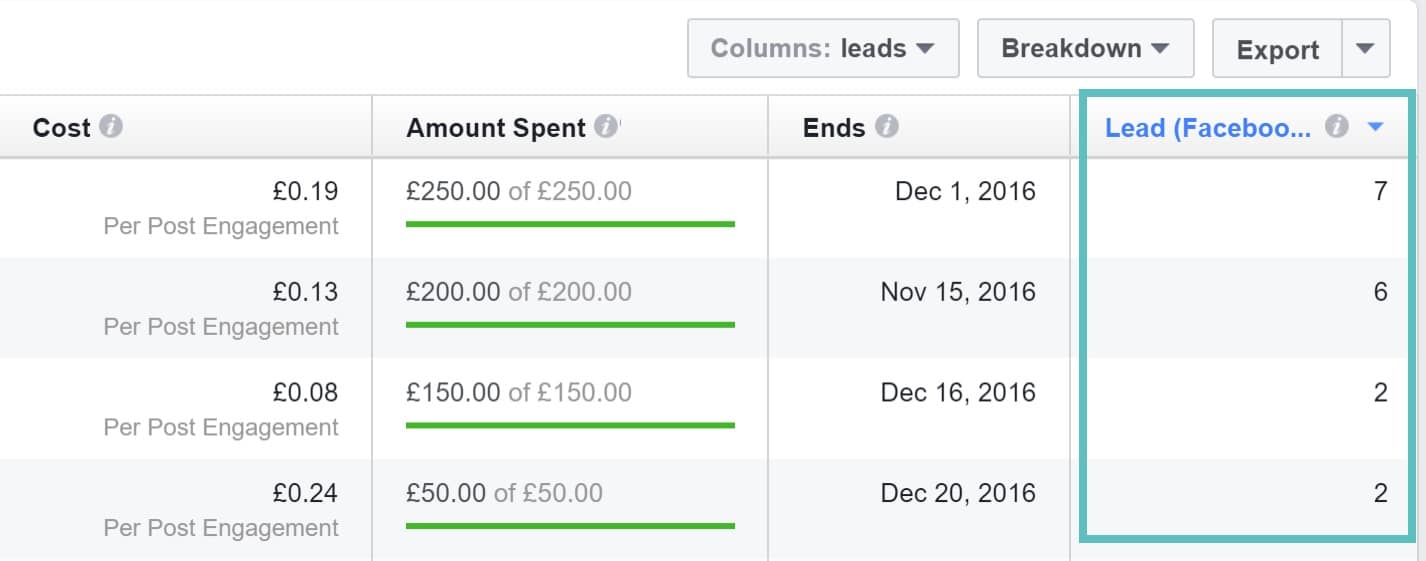Click the Export button
This screenshot has height=561, width=1426.
click(1277, 49)
